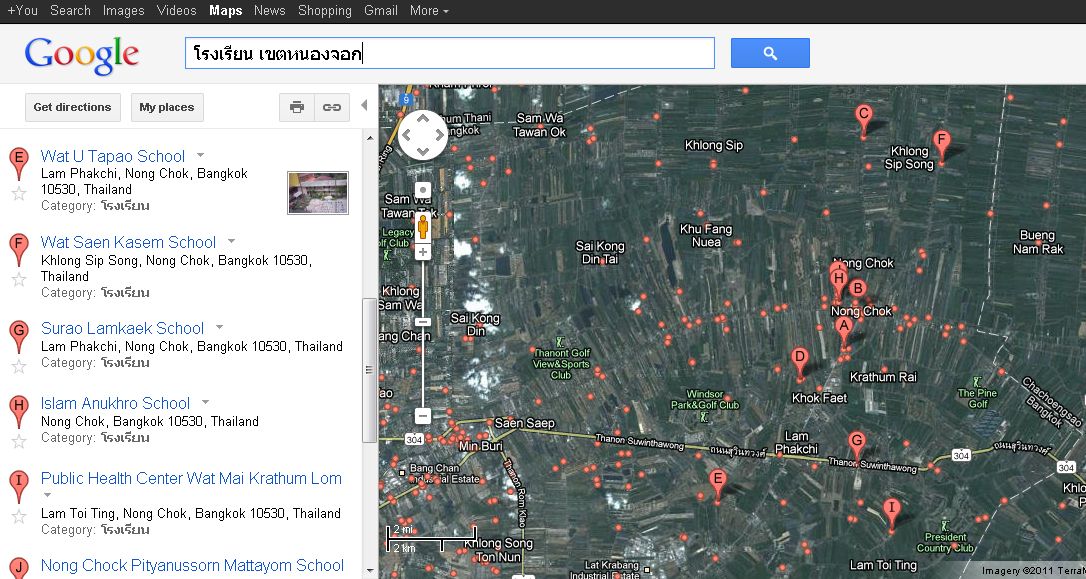Image resolution: width=1086 pixels, height=579 pixels.
Task: Zoom in with the plus button
Action: coord(422,252)
